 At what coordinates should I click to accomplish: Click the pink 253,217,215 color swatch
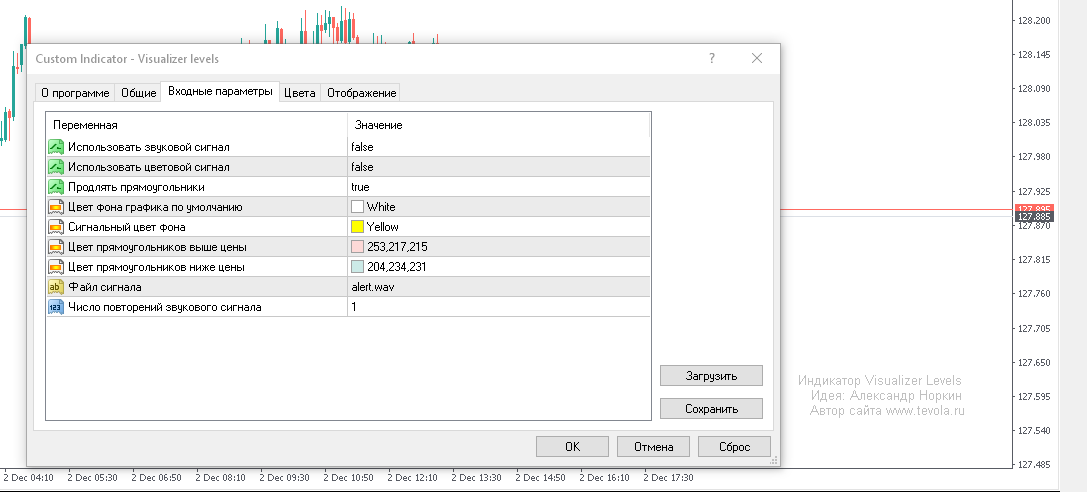(358, 247)
